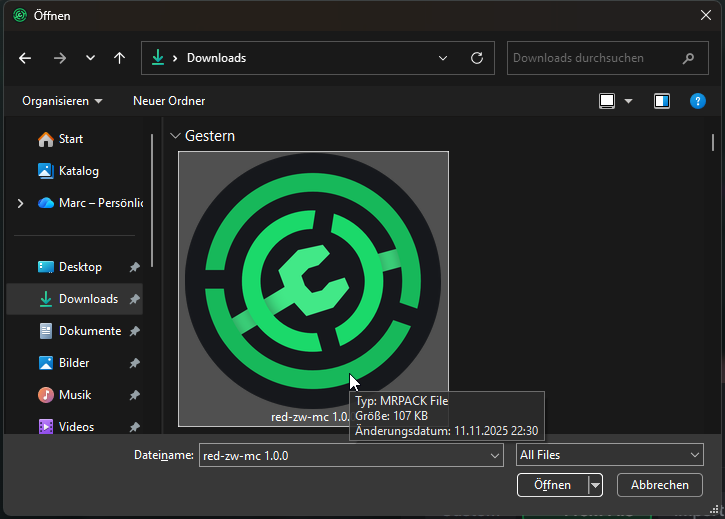Open recent locations chevron beside forward arrow
The image size is (725, 519).
pyautogui.click(x=90, y=58)
